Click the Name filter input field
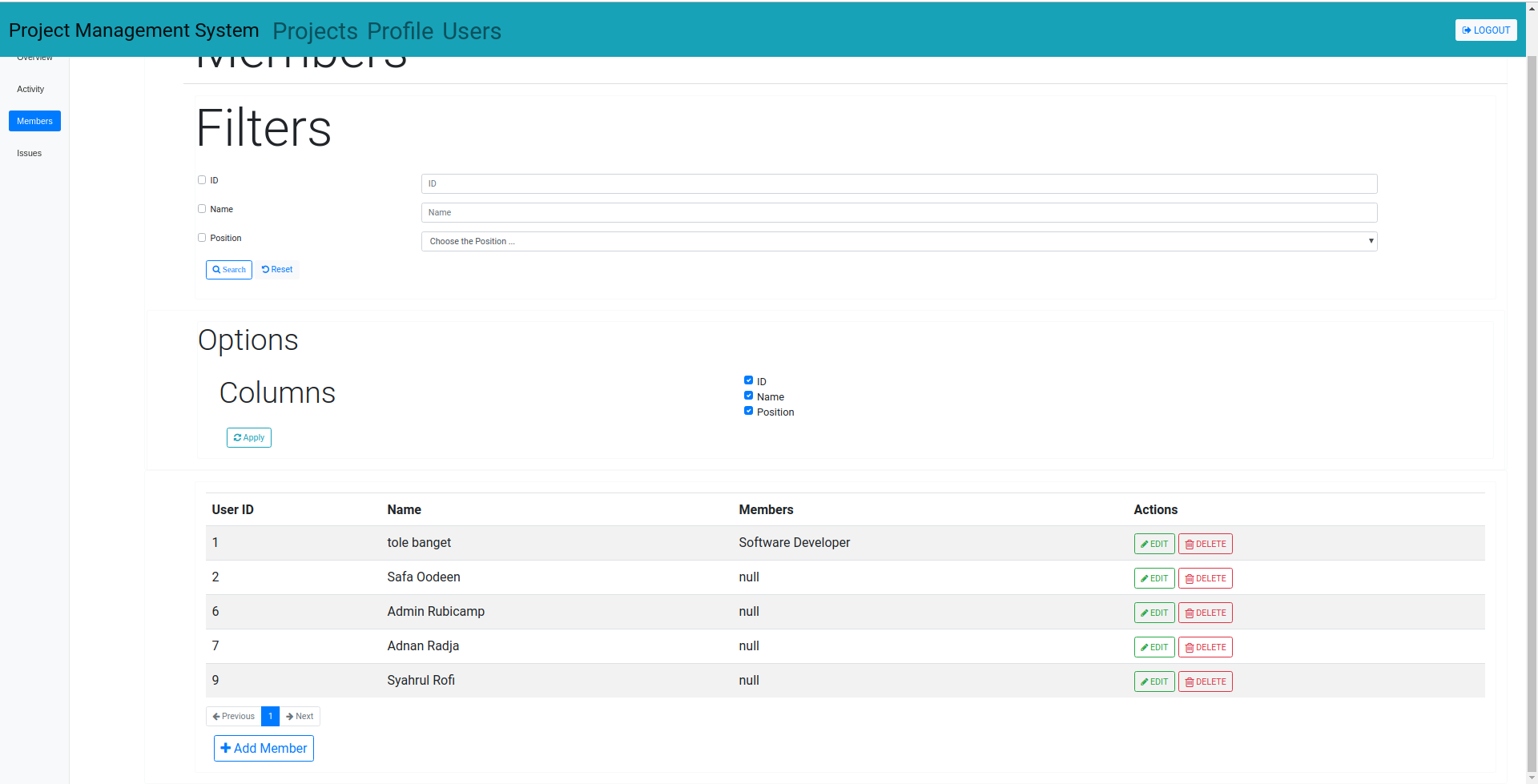The width and height of the screenshot is (1538, 784). click(x=898, y=213)
